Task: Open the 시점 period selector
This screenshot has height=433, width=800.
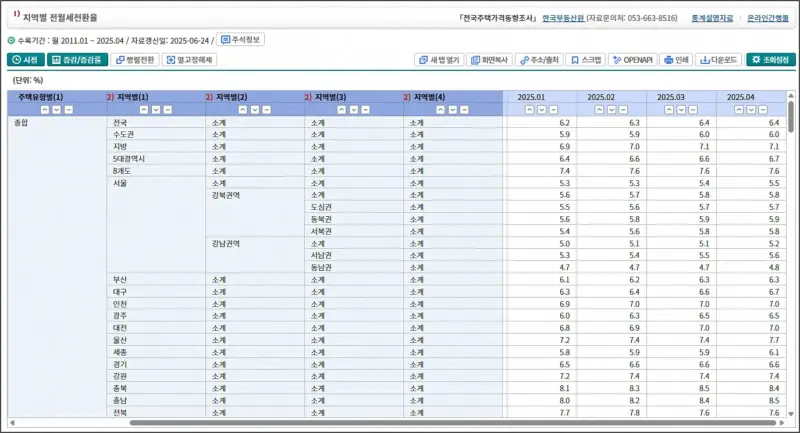Action: tap(26, 60)
